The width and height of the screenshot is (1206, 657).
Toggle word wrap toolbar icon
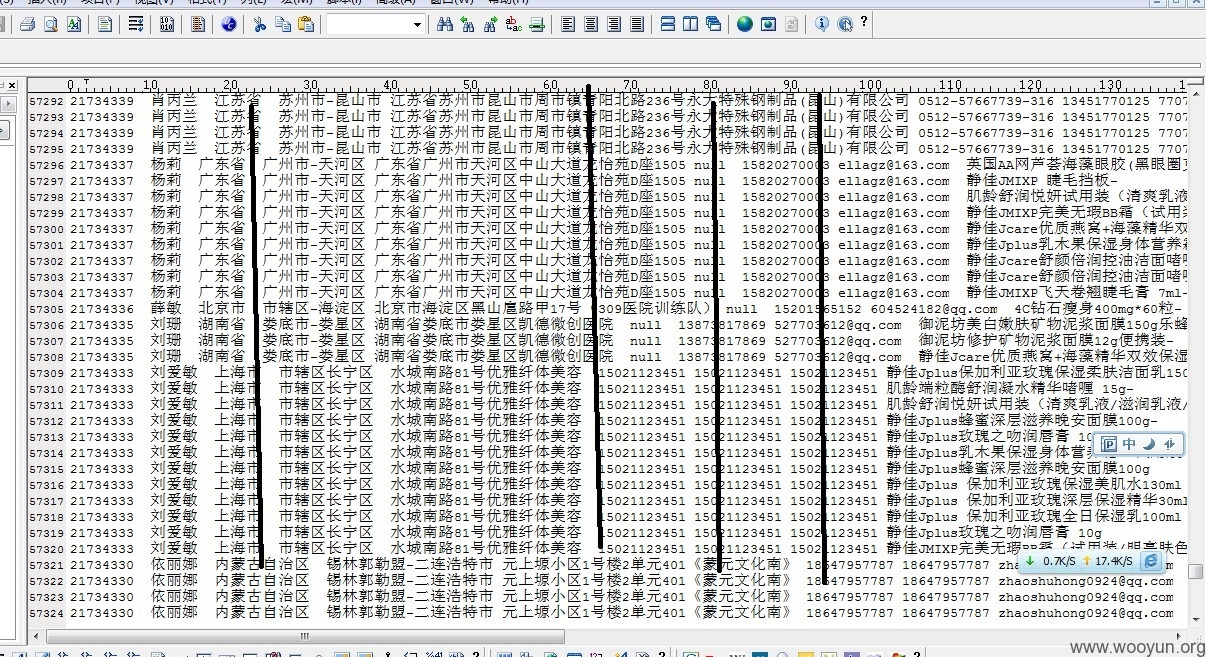[136, 24]
